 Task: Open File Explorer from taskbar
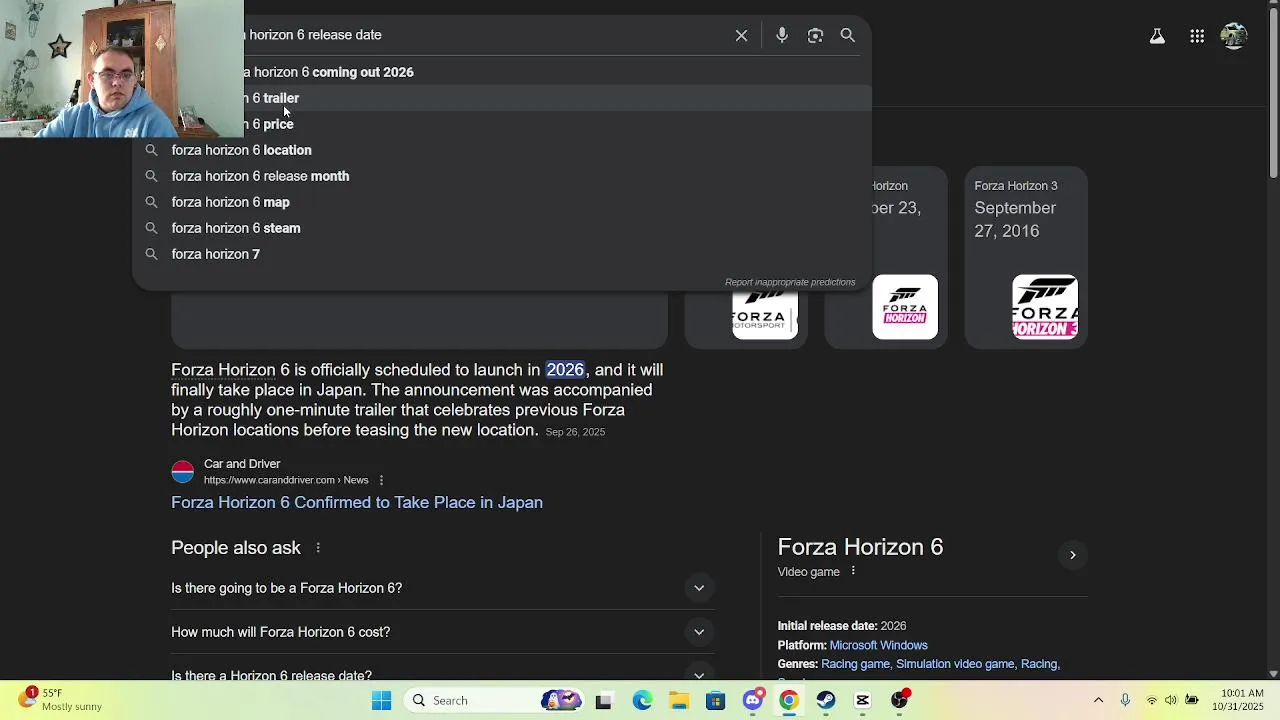(679, 701)
